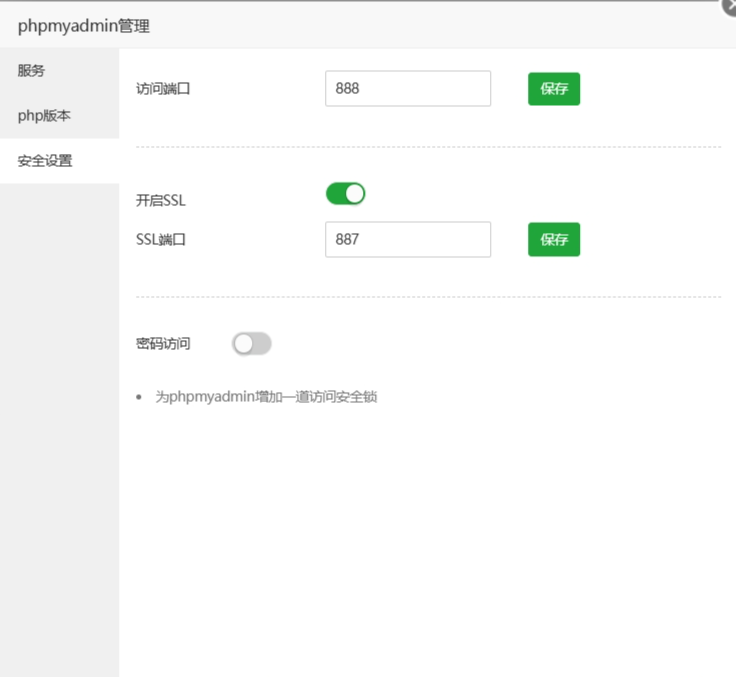Click the phpmyadmin管理 title text
The image size is (736, 677).
click(x=84, y=26)
